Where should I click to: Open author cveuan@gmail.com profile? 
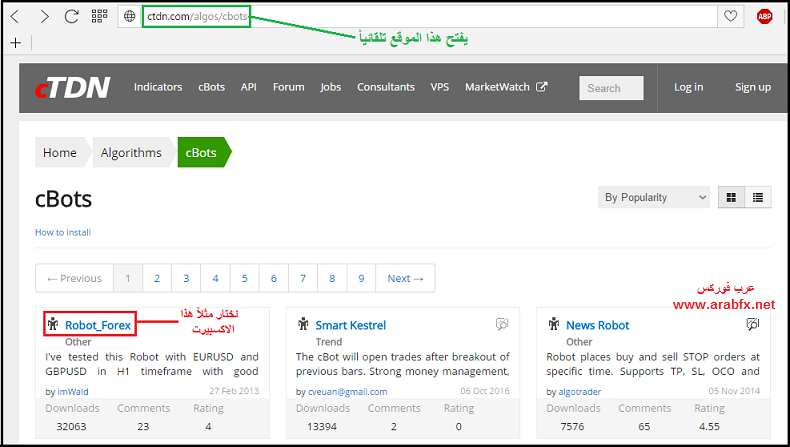coord(348,392)
